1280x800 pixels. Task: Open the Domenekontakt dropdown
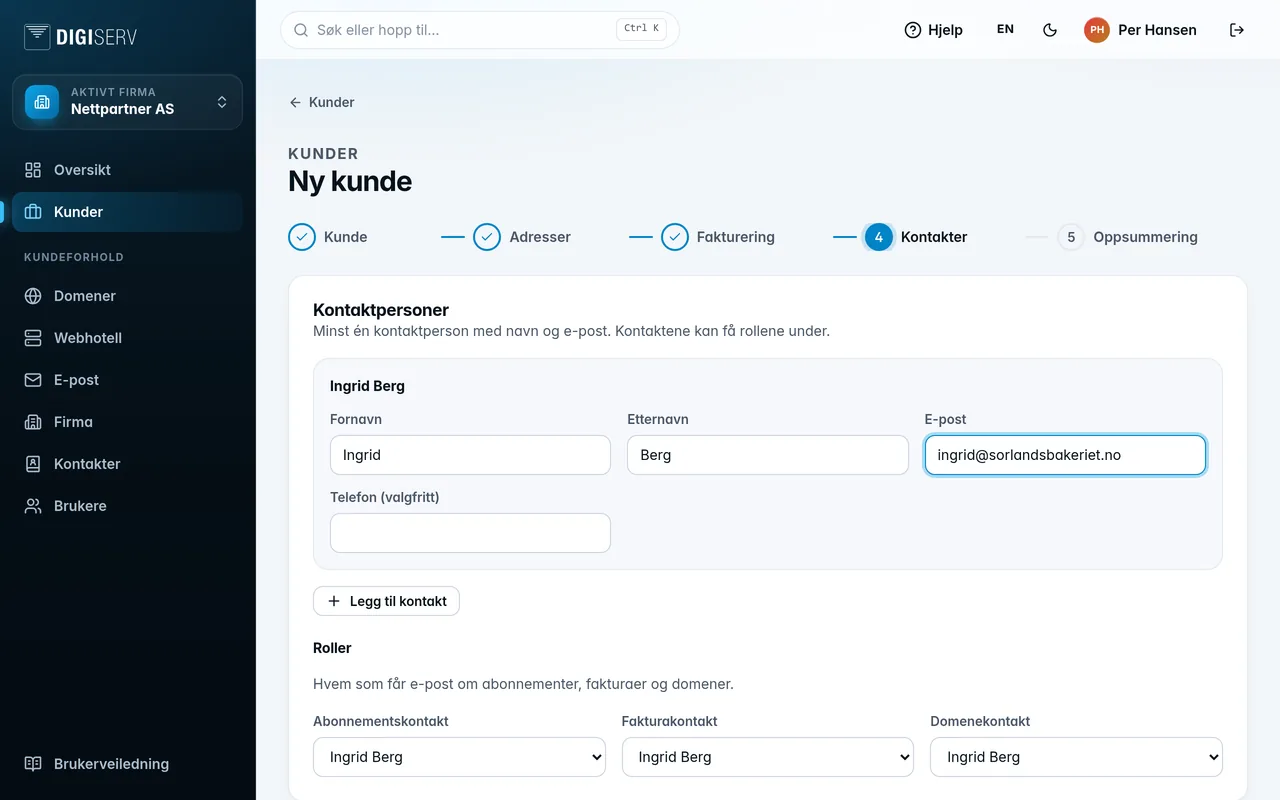1076,757
